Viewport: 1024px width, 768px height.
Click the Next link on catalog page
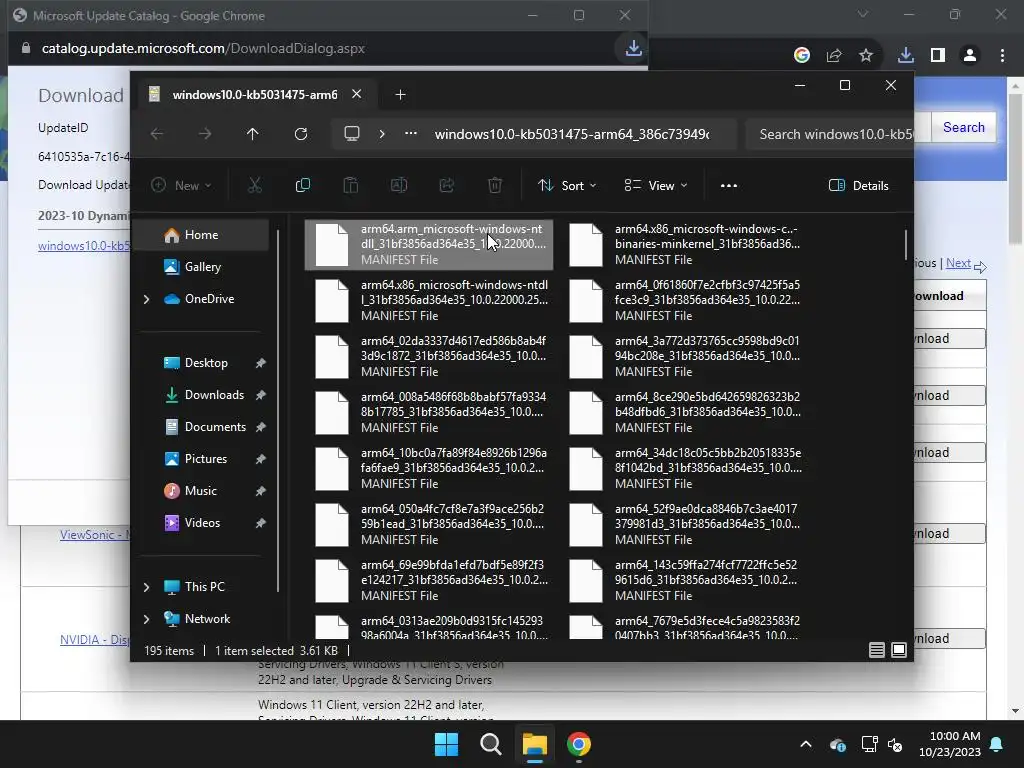click(x=958, y=263)
